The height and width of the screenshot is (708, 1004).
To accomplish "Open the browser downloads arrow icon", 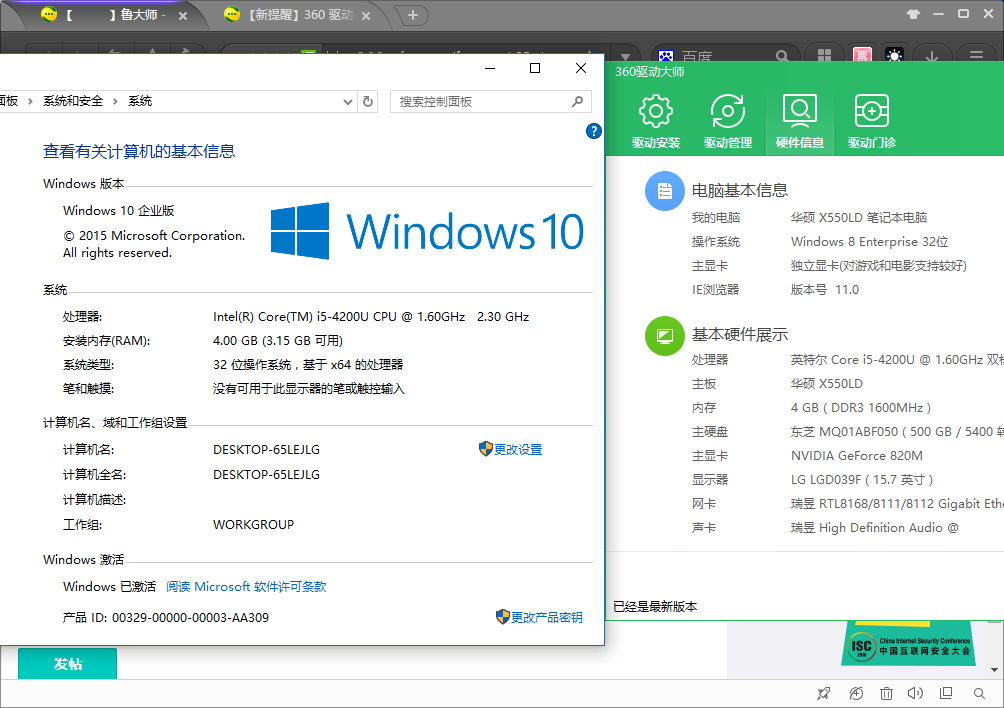I will click(x=932, y=56).
